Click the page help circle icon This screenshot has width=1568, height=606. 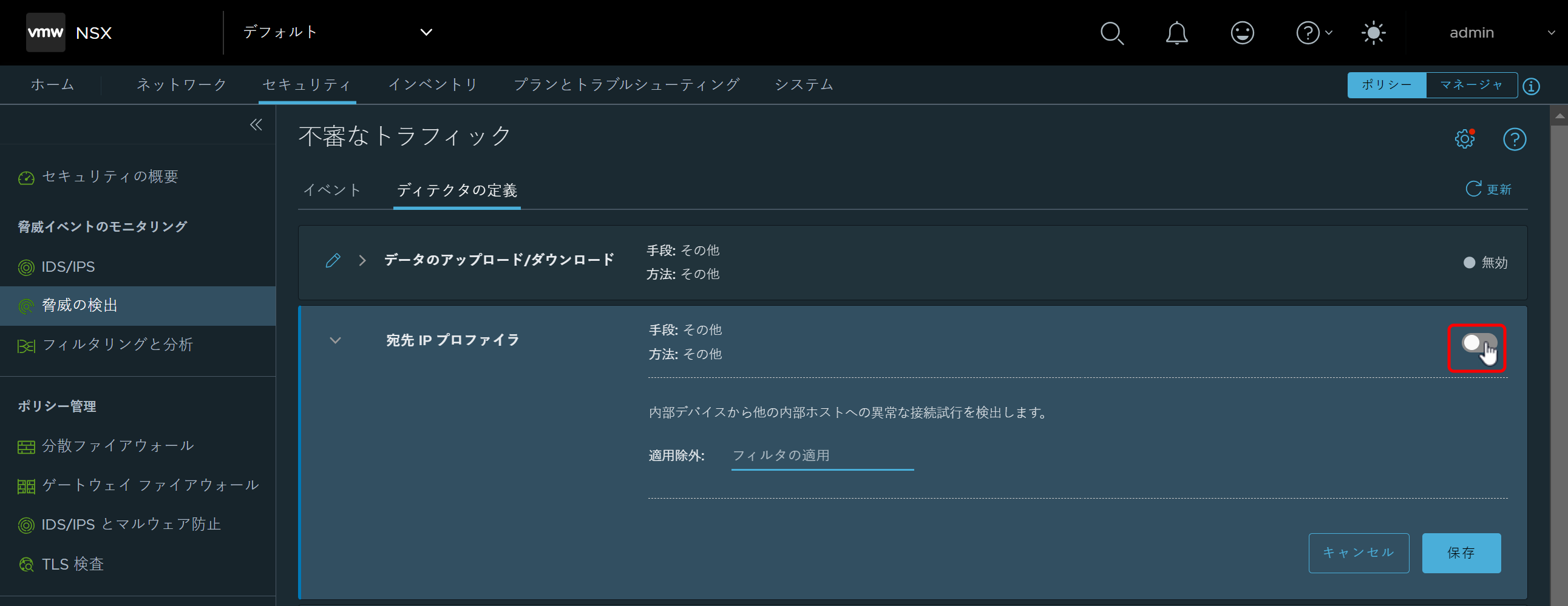(1515, 140)
